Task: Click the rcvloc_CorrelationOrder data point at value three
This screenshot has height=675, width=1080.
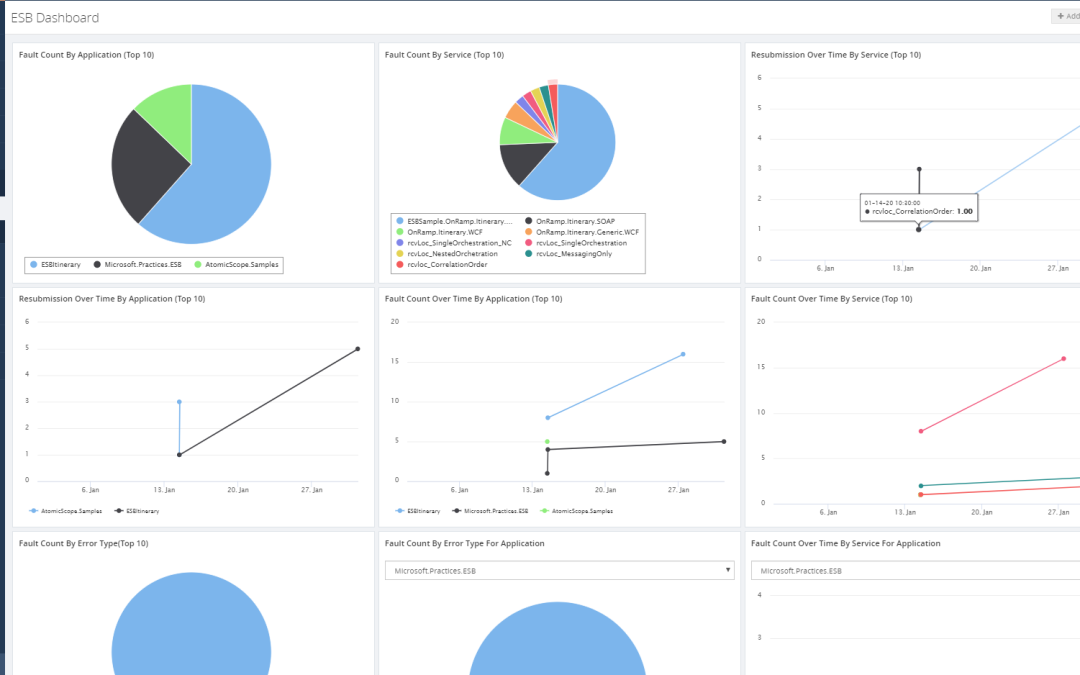Action: [x=919, y=169]
